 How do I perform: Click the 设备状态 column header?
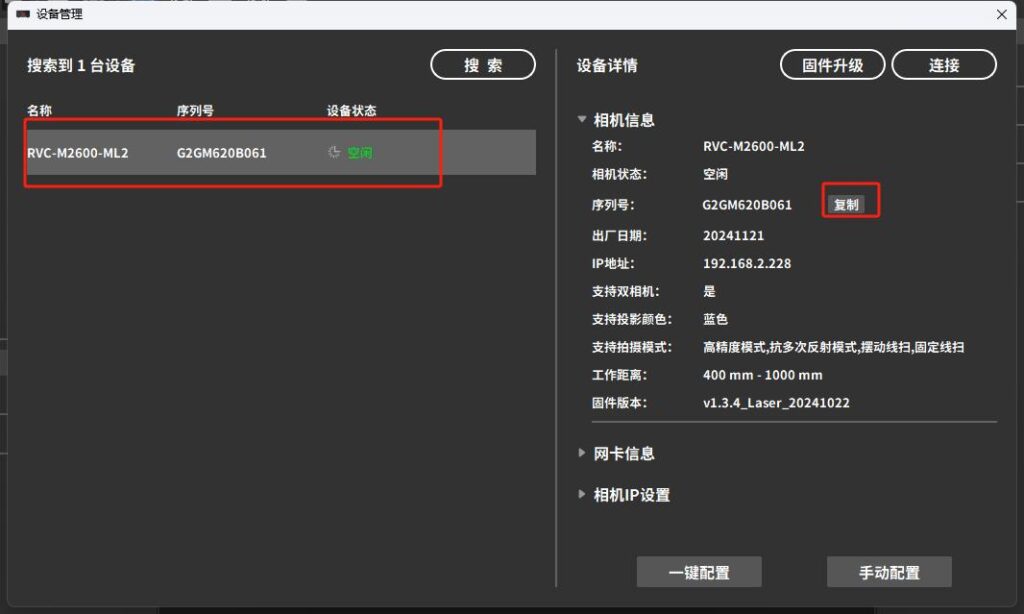tap(351, 110)
